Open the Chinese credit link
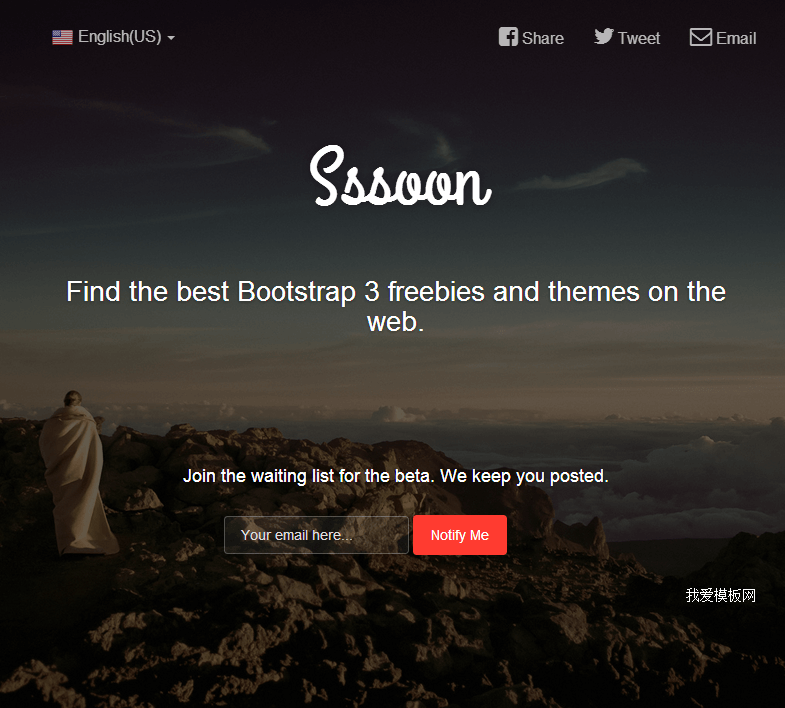This screenshot has height=708, width=785. [720, 595]
